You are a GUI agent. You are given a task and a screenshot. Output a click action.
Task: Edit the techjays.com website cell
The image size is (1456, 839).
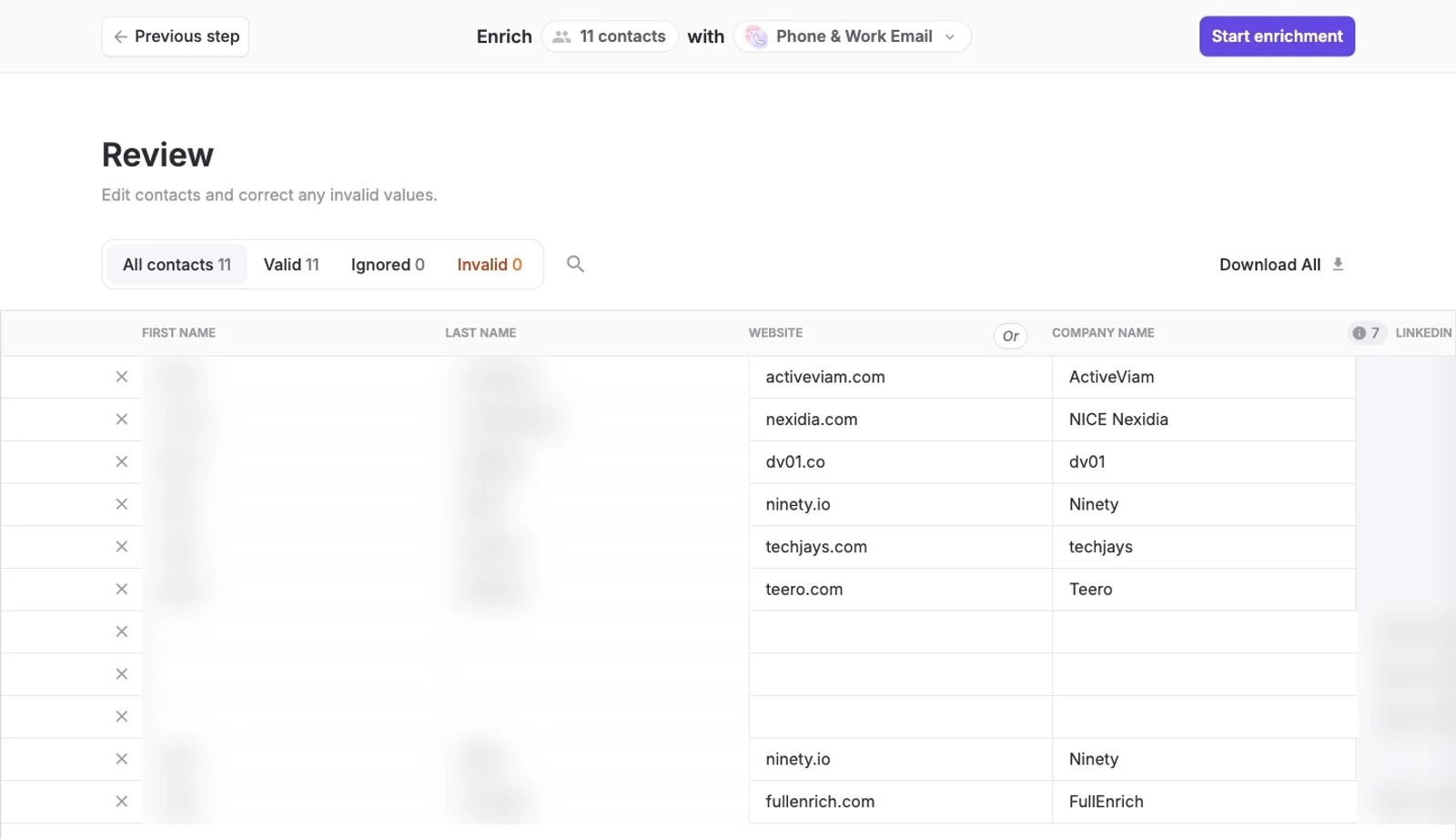900,547
